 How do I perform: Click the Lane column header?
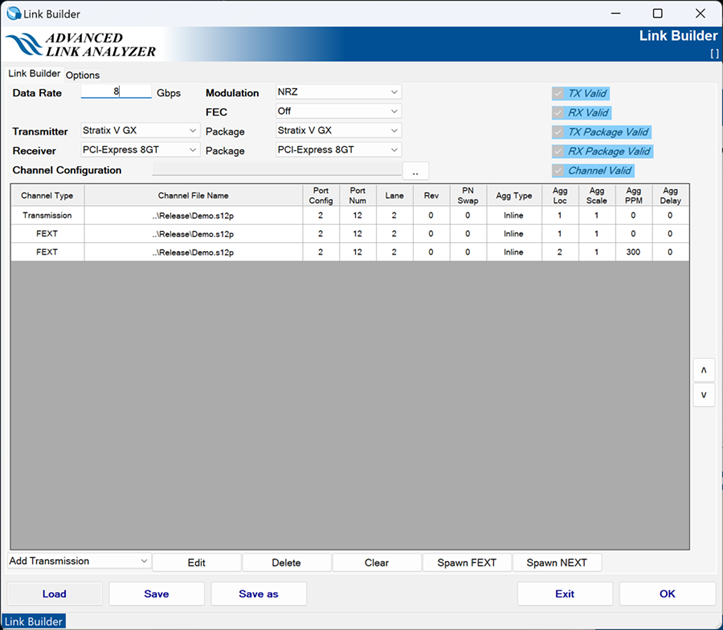pos(395,196)
